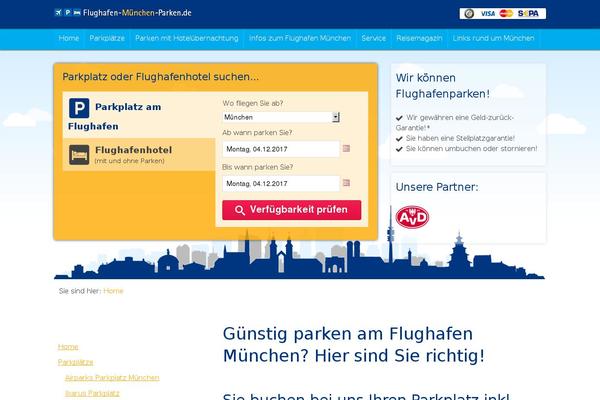This screenshot has width=600, height=400.
Task: Click 'Wir können Flughafenparken!' heading
Action: pyautogui.click(x=442, y=86)
